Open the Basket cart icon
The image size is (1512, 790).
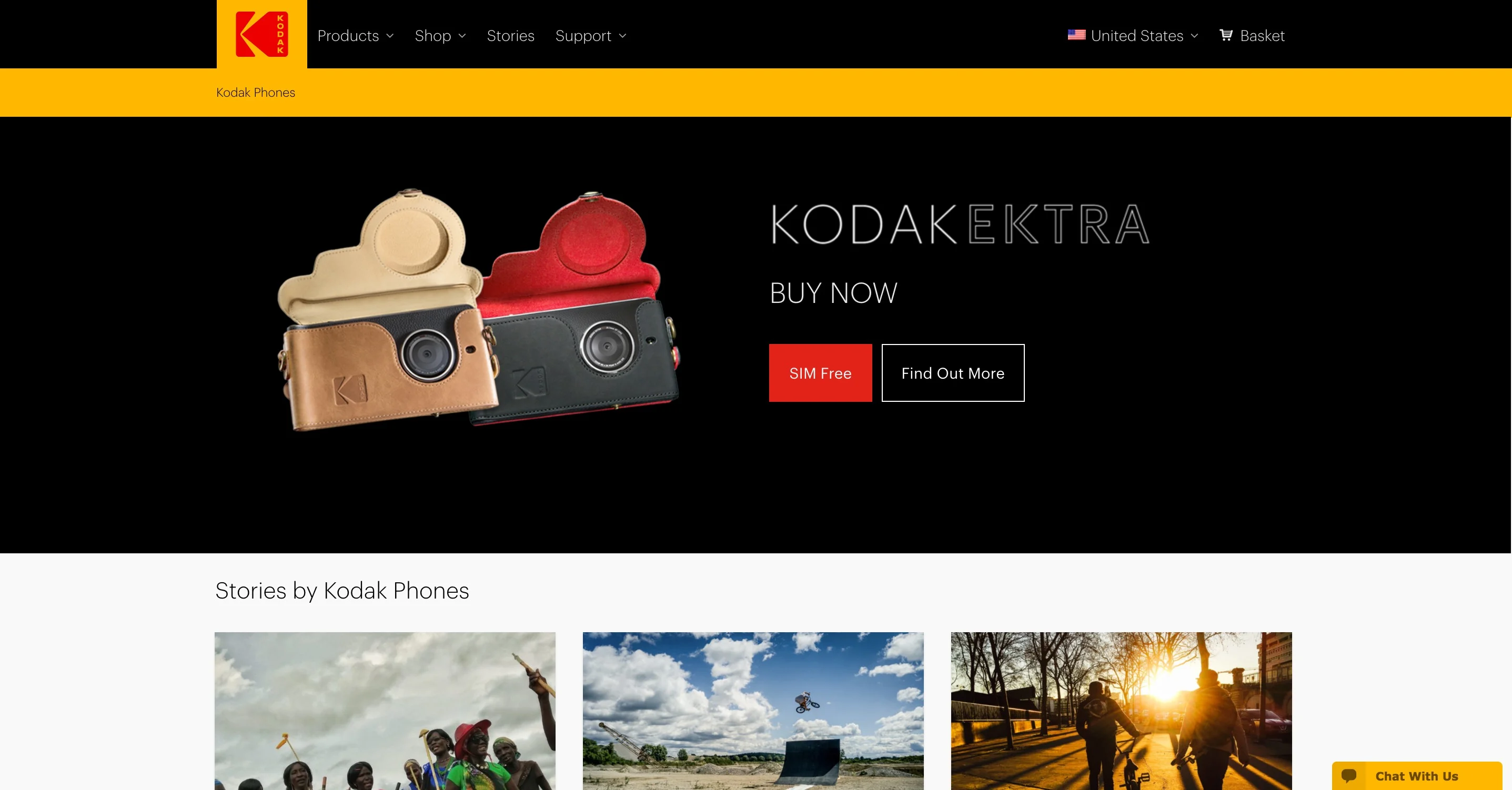tap(1226, 35)
